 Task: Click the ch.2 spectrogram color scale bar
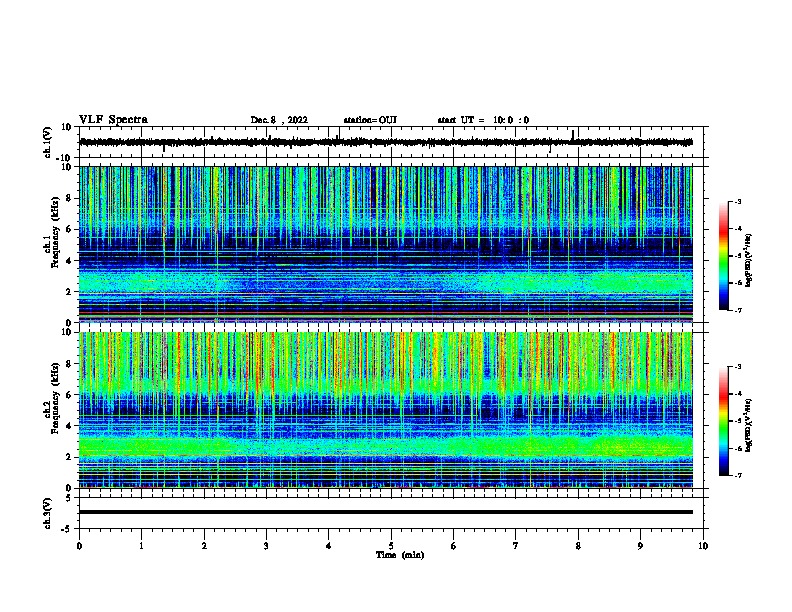tap(723, 421)
